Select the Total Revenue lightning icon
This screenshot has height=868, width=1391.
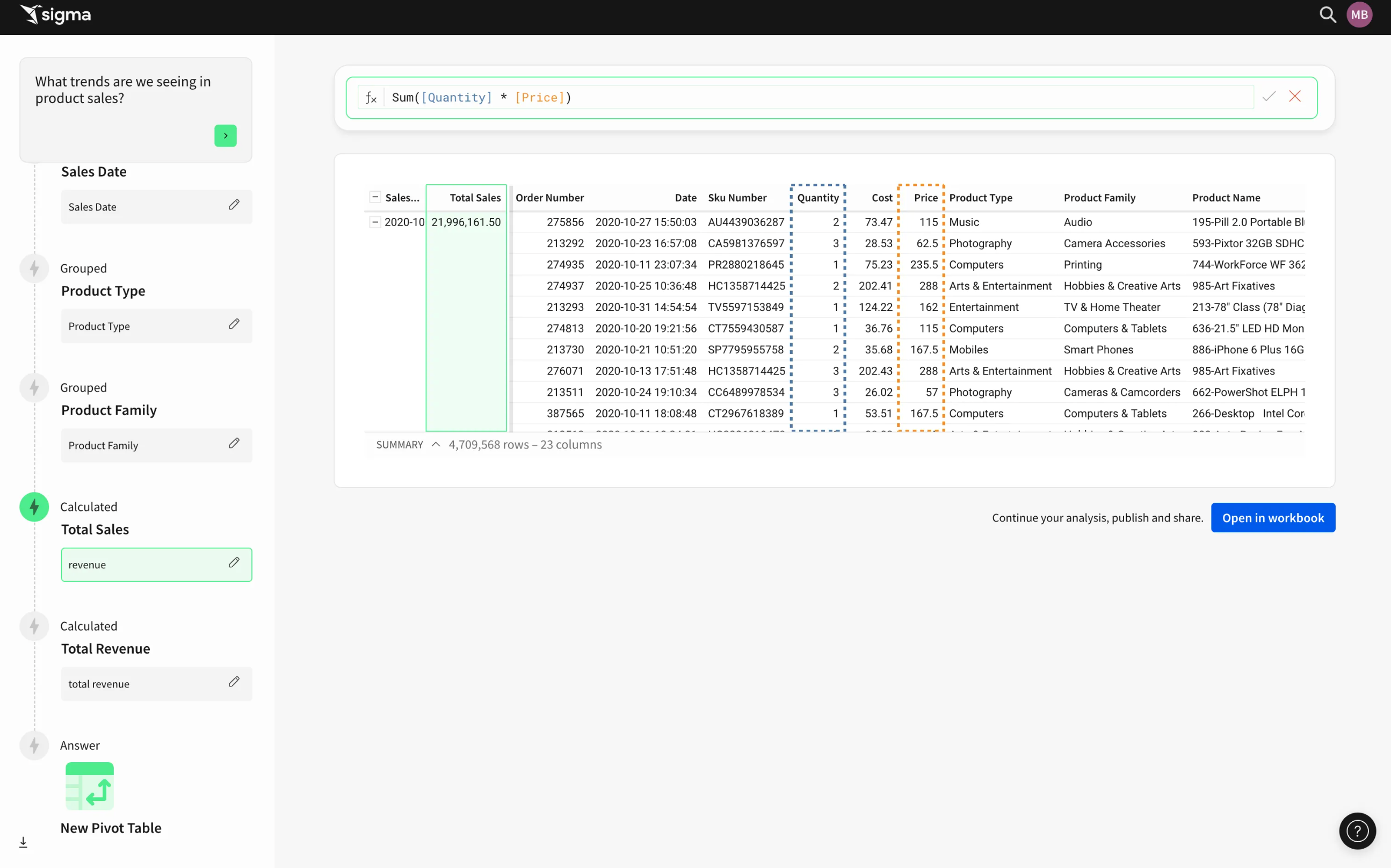tap(34, 626)
